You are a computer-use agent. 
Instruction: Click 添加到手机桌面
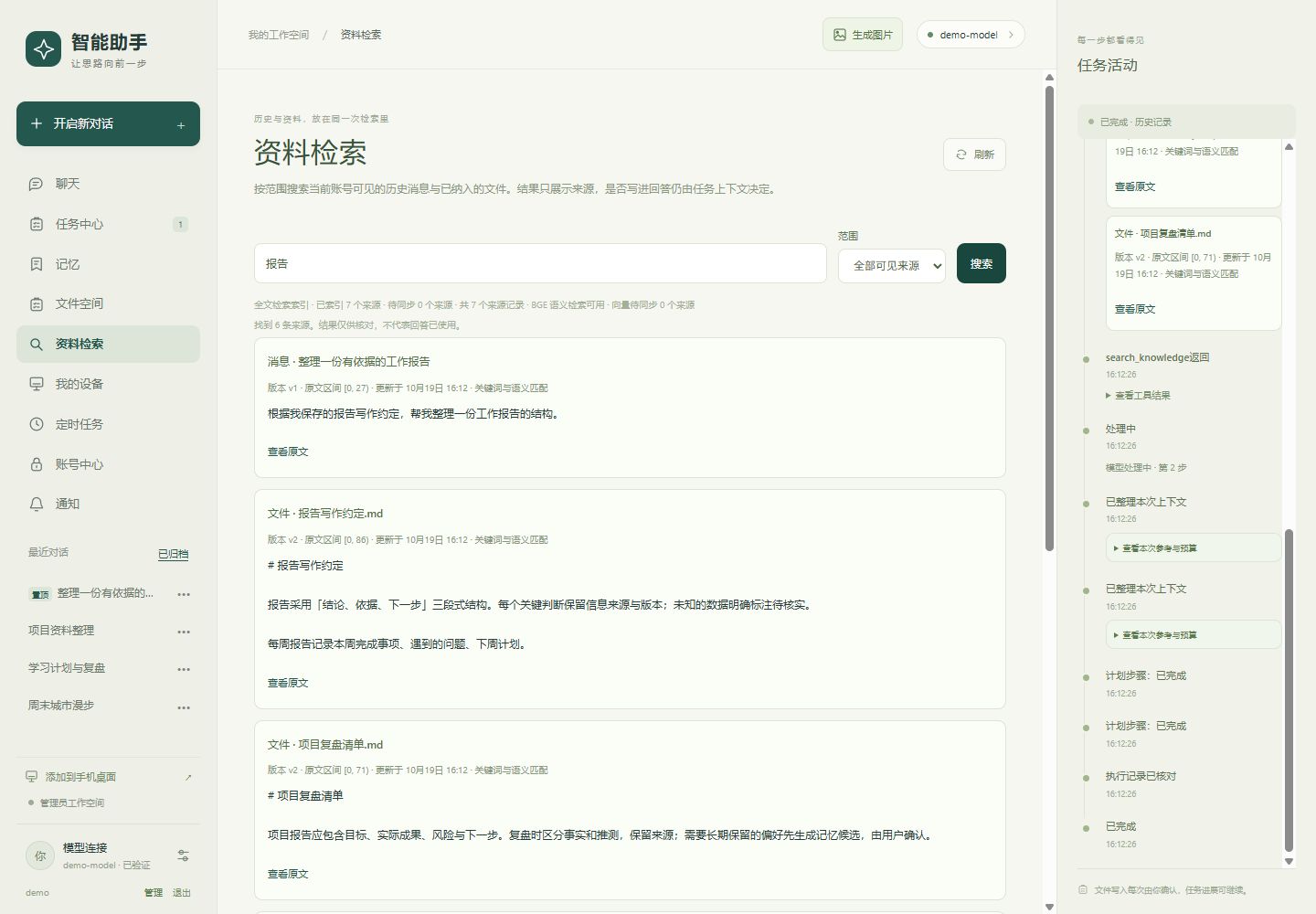click(x=80, y=777)
